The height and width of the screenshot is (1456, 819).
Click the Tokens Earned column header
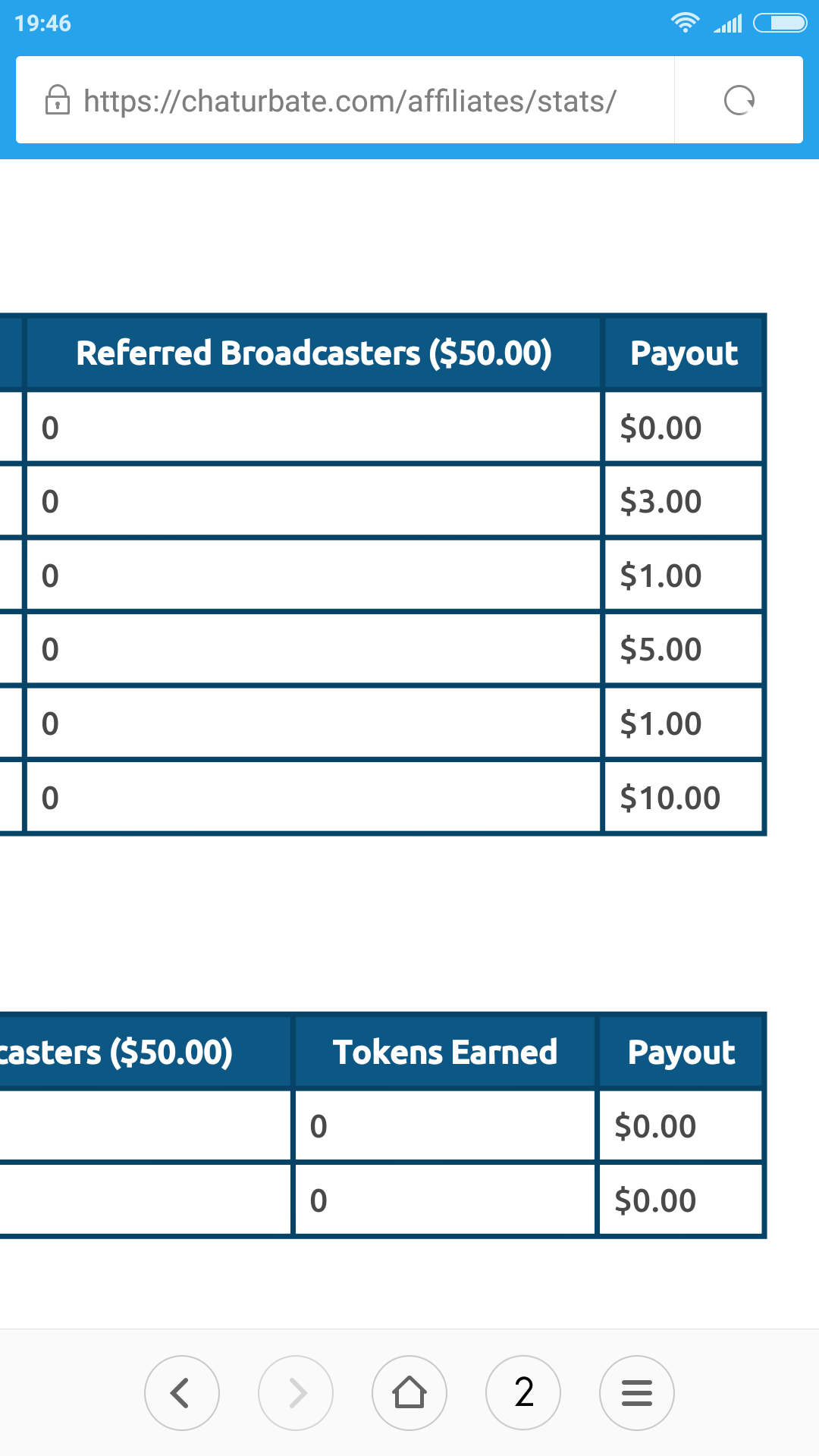pyautogui.click(x=445, y=1053)
